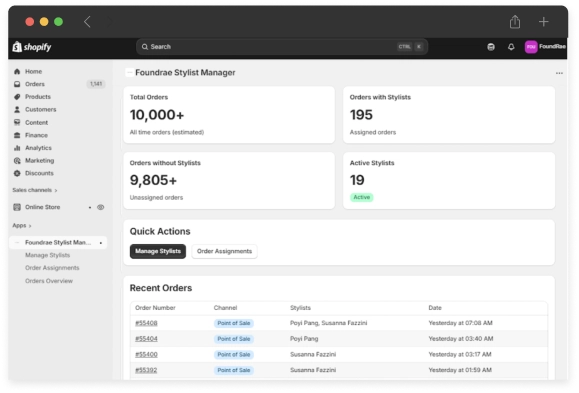
Task: Click the Online Store storefront icon
Action: pyautogui.click(x=17, y=207)
